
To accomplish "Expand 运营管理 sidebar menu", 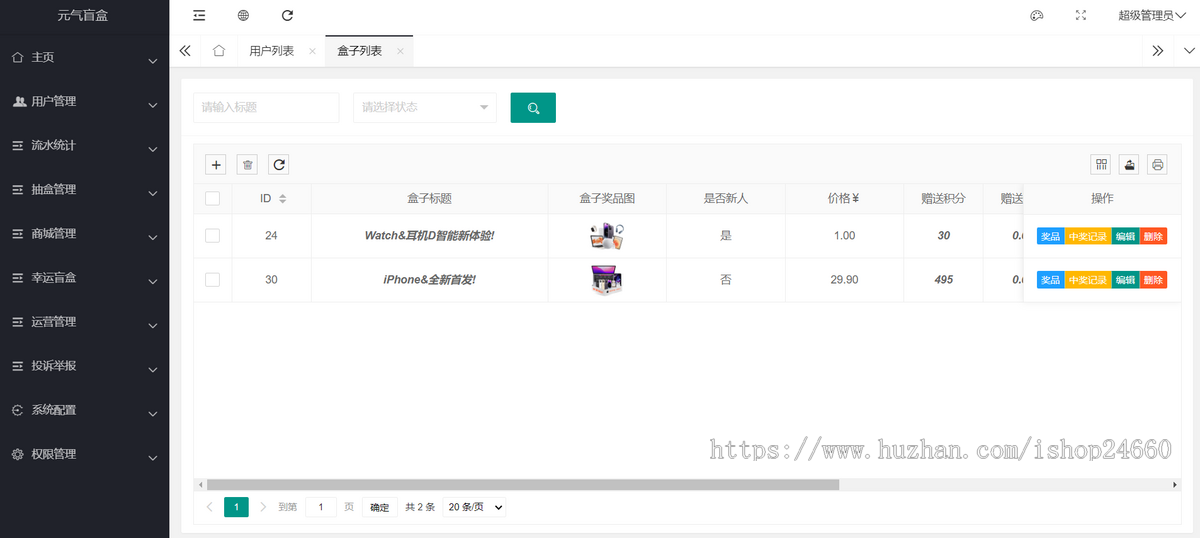I will point(84,322).
